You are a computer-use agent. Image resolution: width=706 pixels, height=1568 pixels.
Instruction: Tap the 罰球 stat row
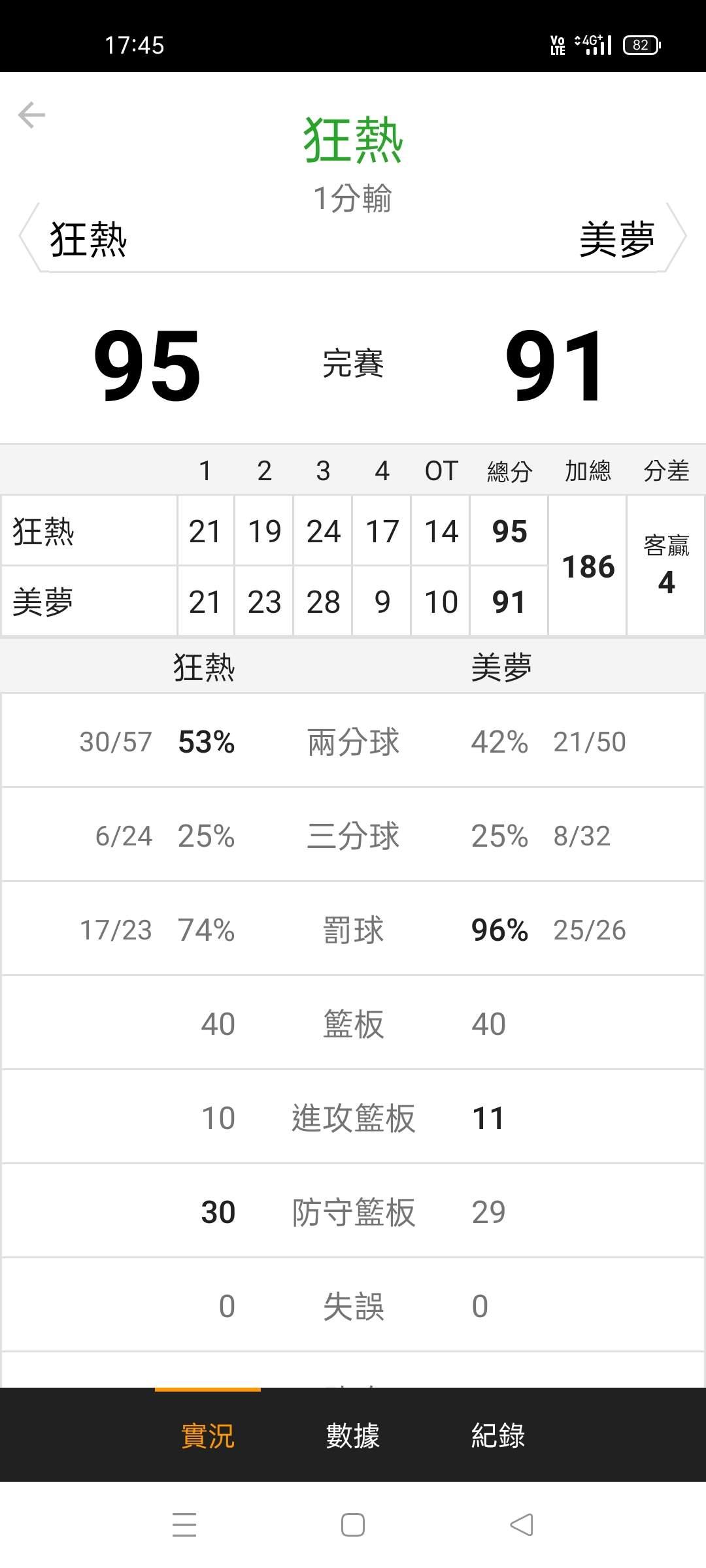[x=353, y=929]
